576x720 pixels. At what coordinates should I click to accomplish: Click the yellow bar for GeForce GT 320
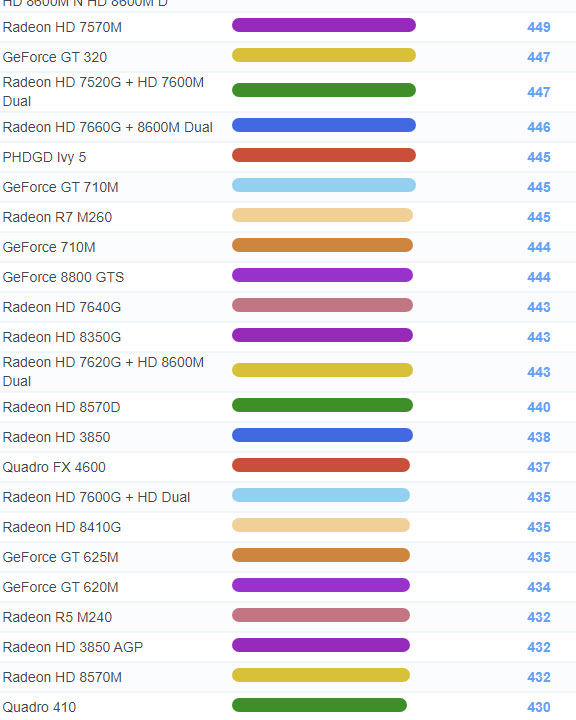[x=324, y=55]
